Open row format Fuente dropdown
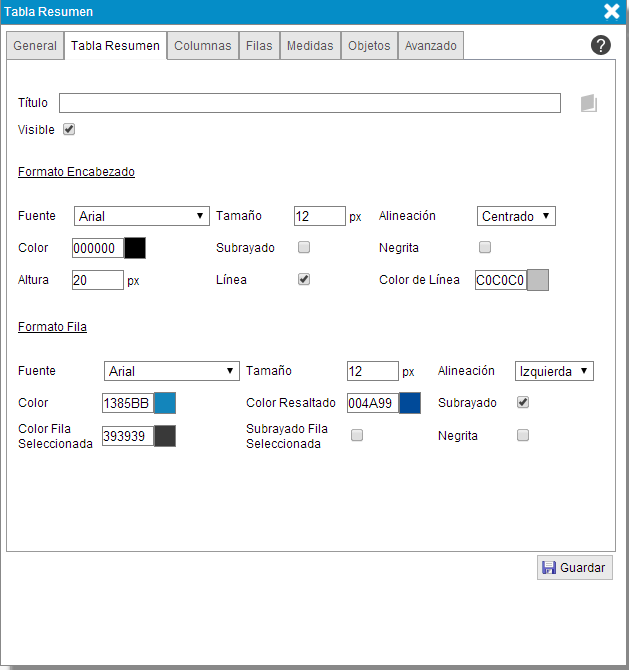This screenshot has width=629, height=670. click(x=171, y=371)
